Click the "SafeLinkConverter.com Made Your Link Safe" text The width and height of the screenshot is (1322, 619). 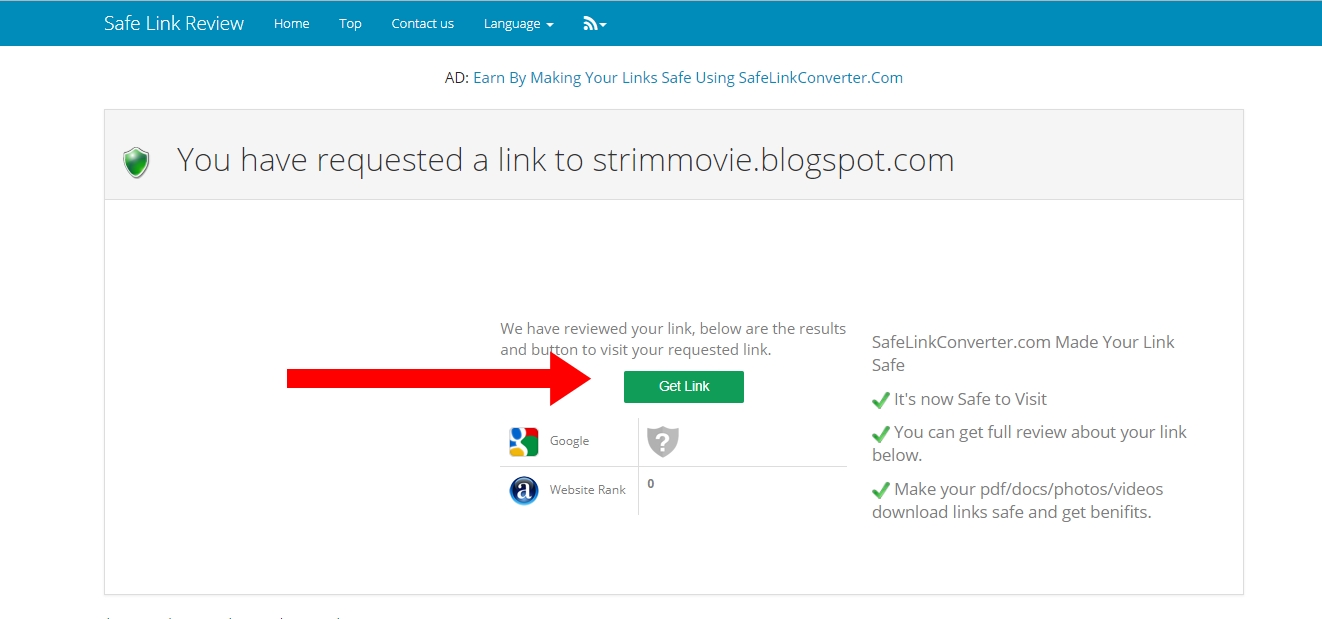coord(1022,353)
